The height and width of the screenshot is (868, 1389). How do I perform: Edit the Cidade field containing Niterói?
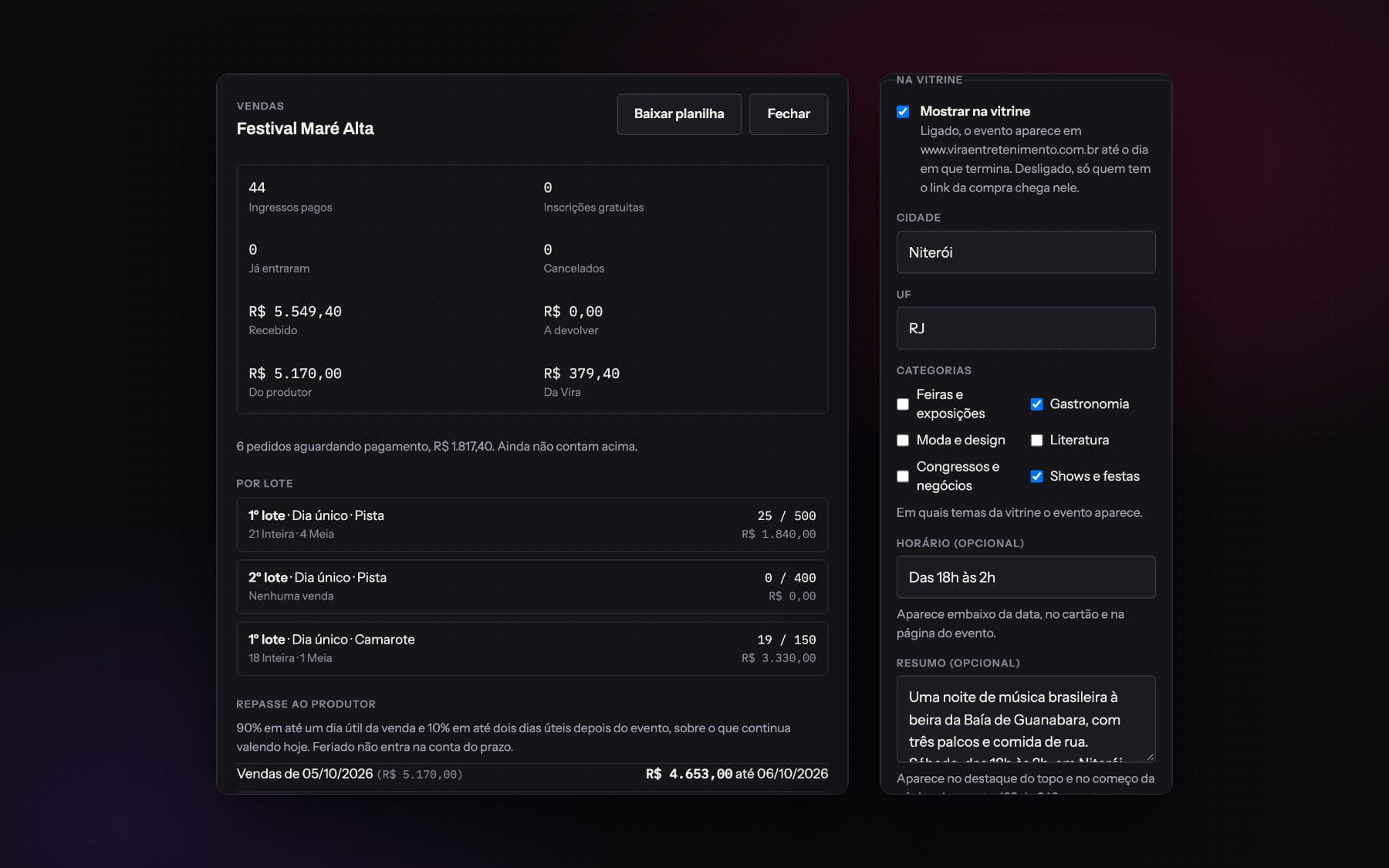(x=1026, y=252)
